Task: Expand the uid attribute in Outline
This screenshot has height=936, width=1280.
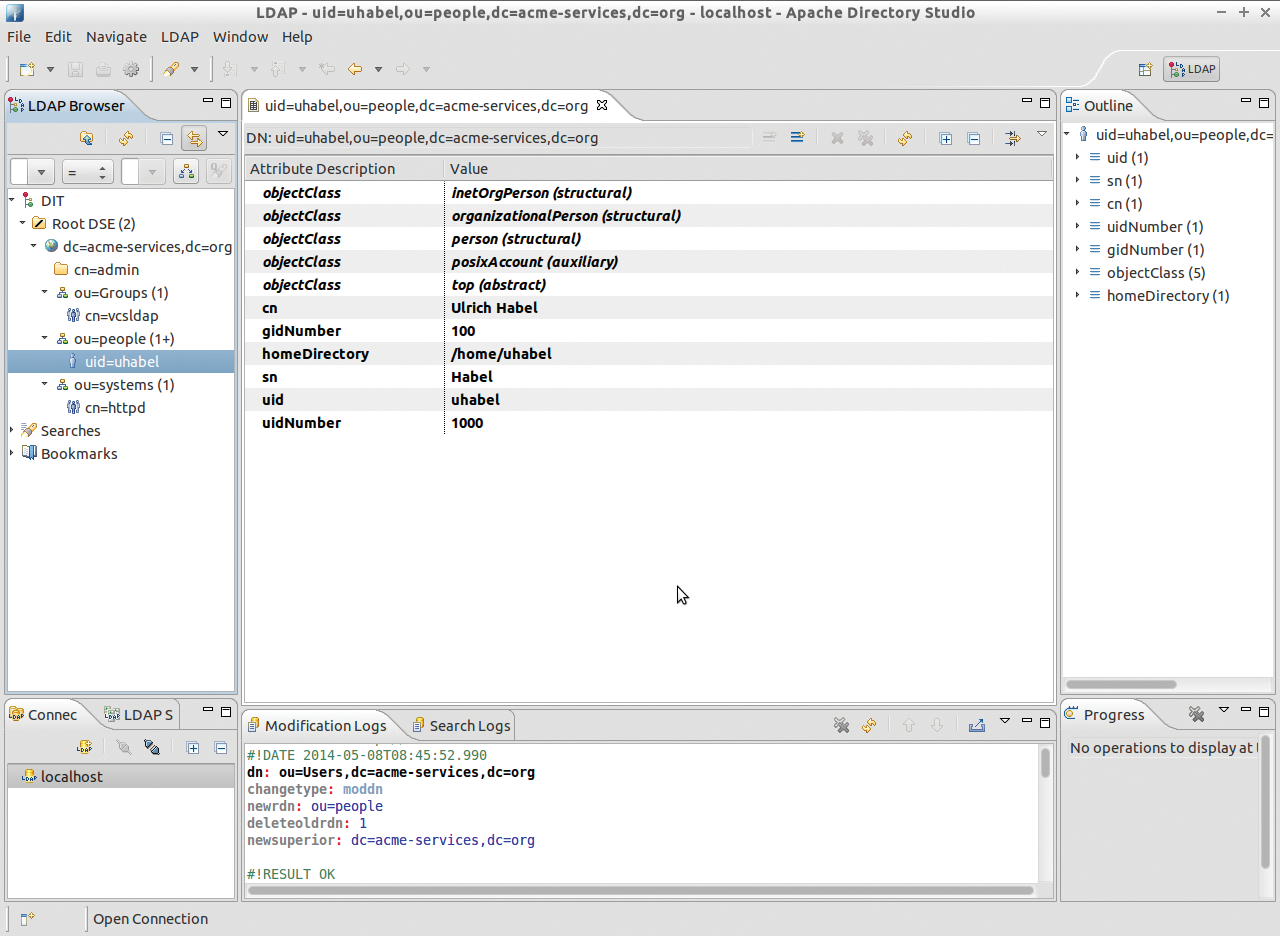Action: [1078, 157]
